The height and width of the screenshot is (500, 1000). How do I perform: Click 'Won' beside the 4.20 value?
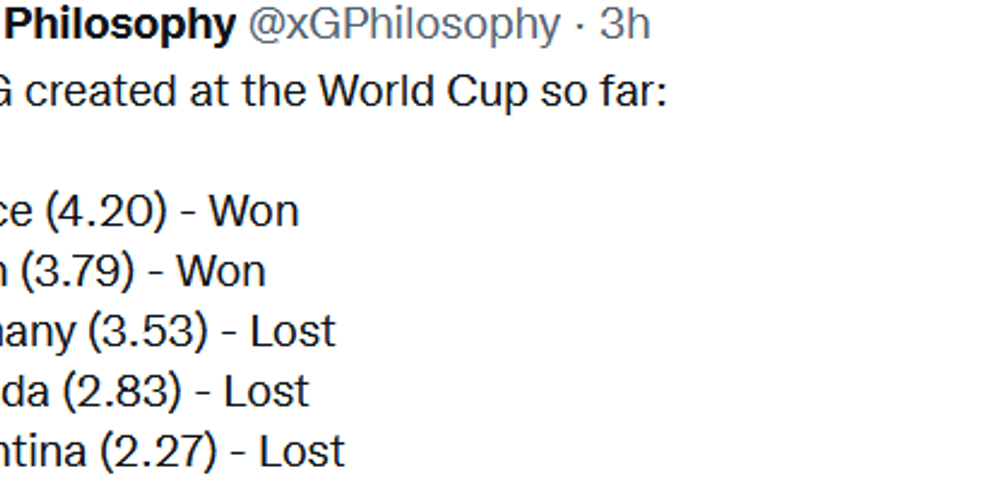pos(254,211)
